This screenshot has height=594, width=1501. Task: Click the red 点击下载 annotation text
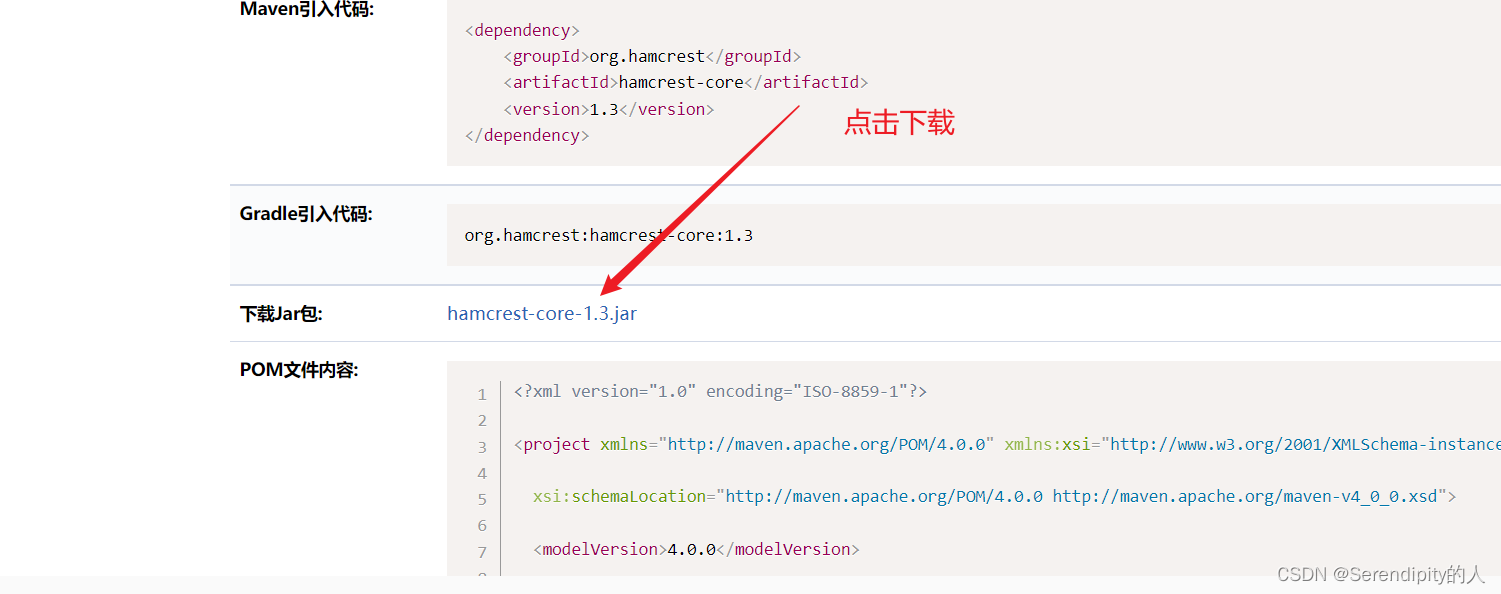[x=898, y=122]
